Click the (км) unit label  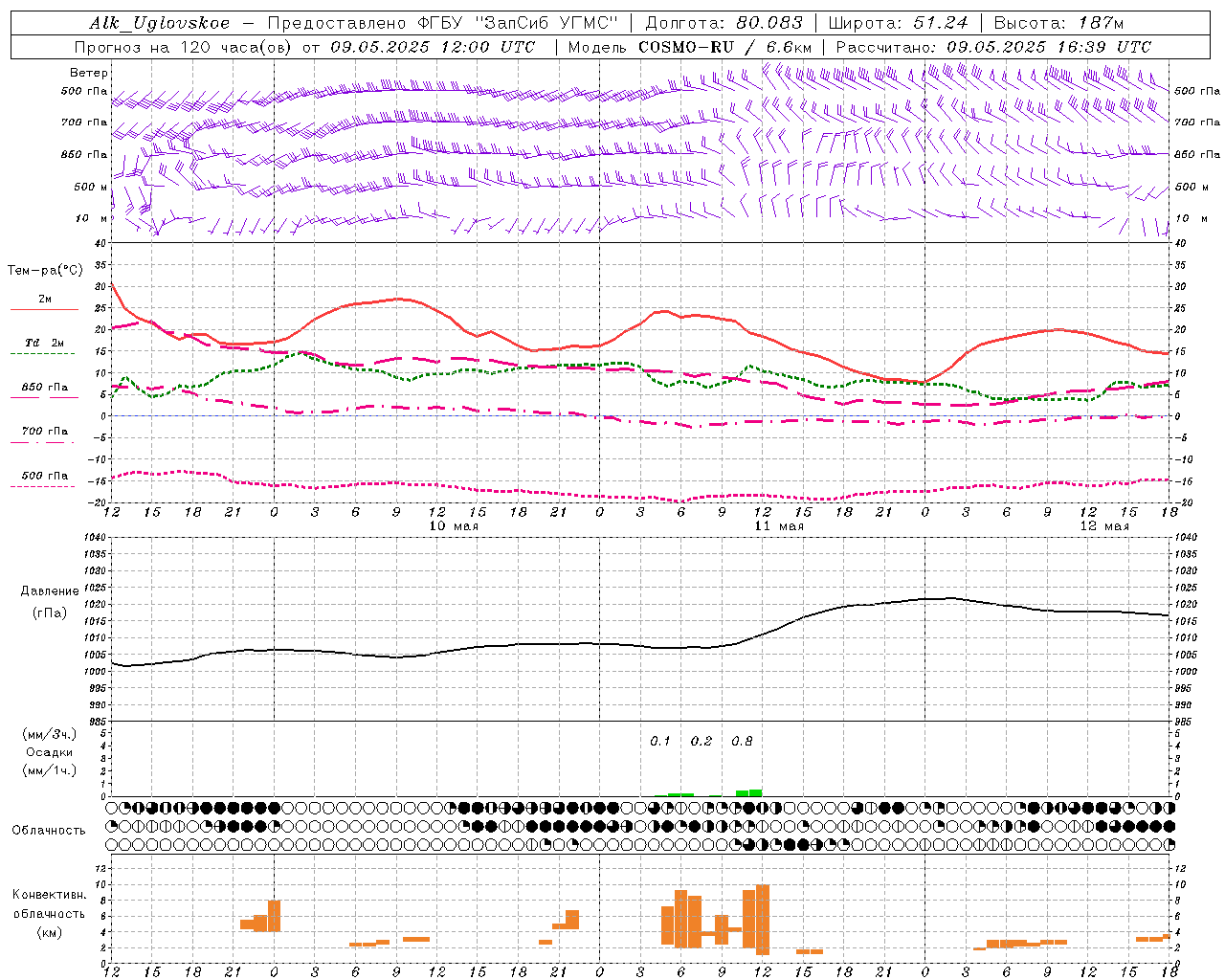point(51,932)
